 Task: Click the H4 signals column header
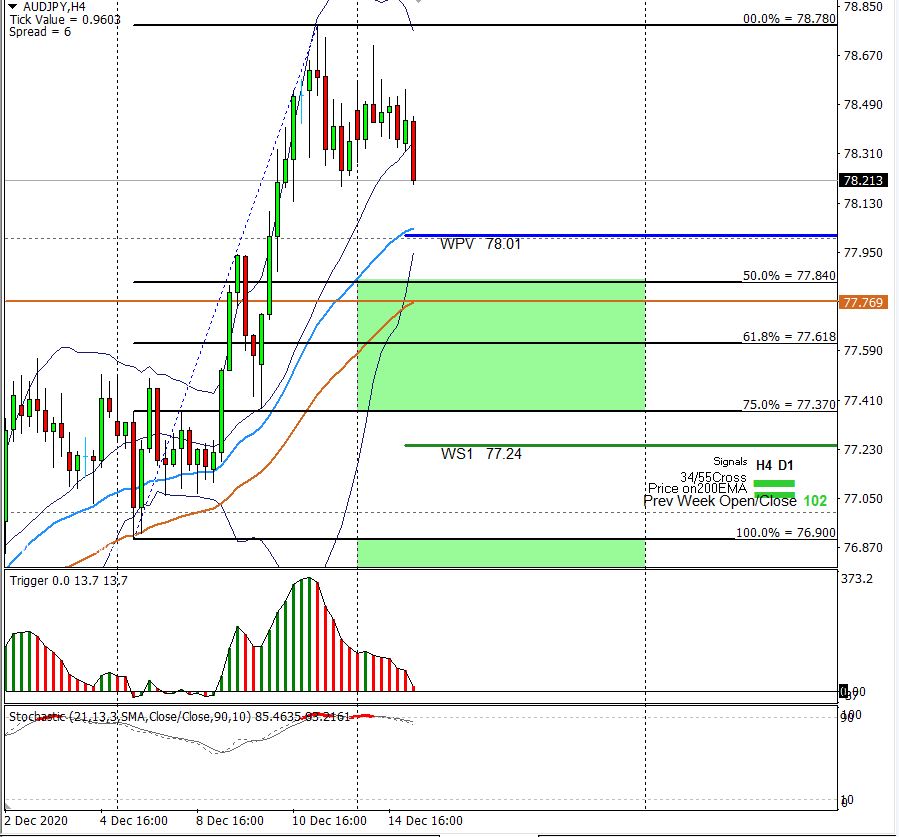tap(763, 465)
